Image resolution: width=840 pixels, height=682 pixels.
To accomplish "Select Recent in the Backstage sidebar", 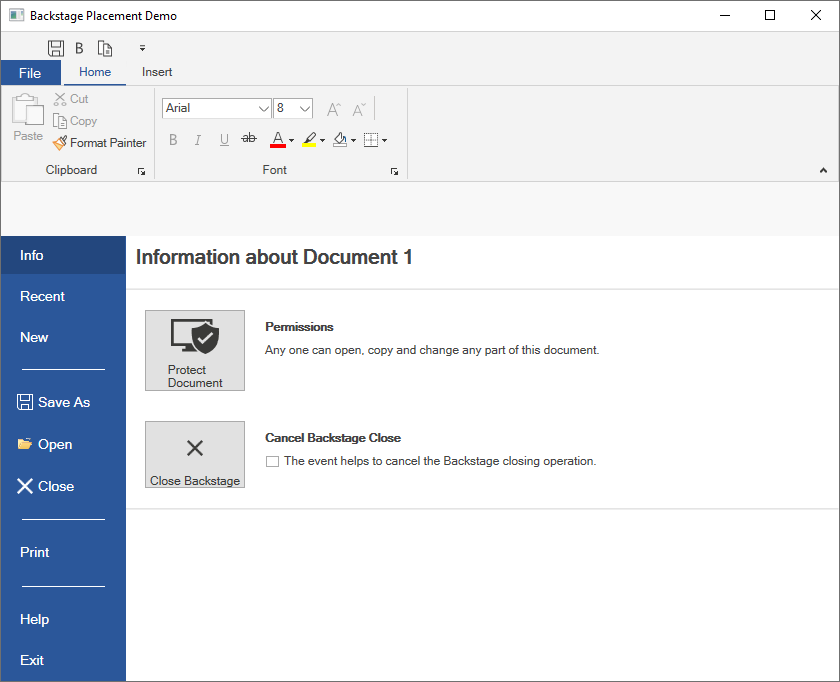I will 42,296.
